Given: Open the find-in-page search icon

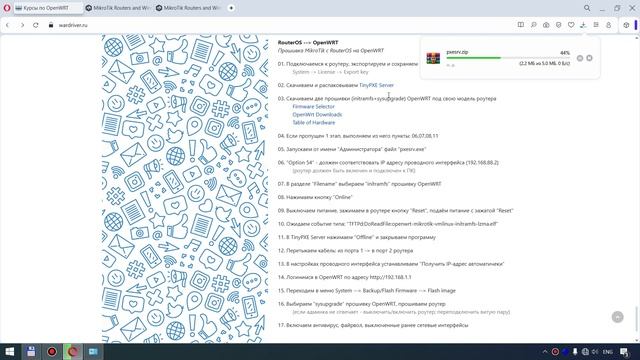Looking at the screenshot, I should click(533, 25).
